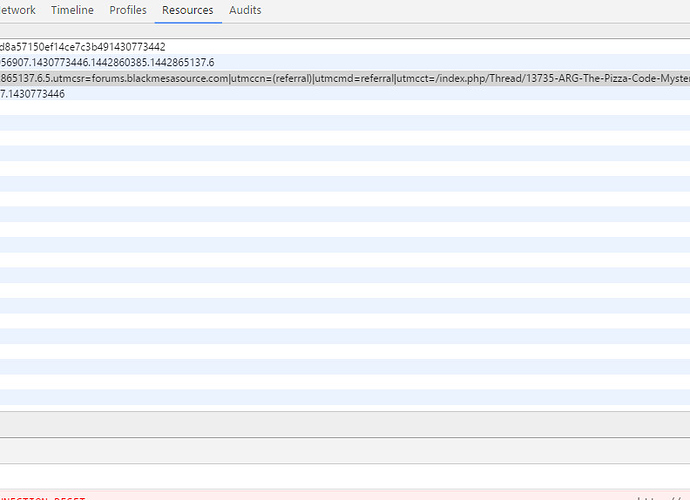Switch to the Timeline tab

[72, 10]
